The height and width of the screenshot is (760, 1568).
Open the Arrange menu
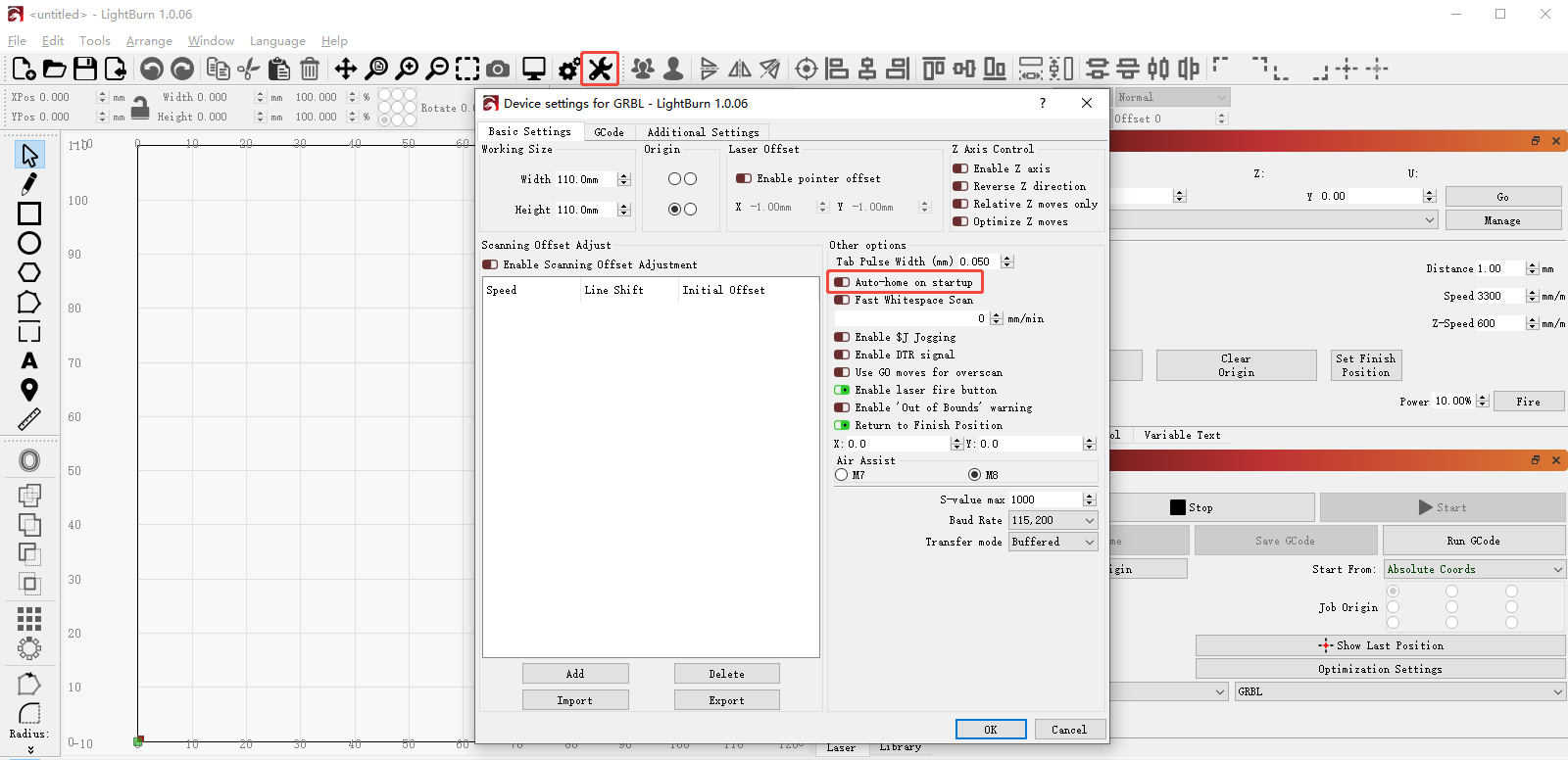[x=149, y=41]
